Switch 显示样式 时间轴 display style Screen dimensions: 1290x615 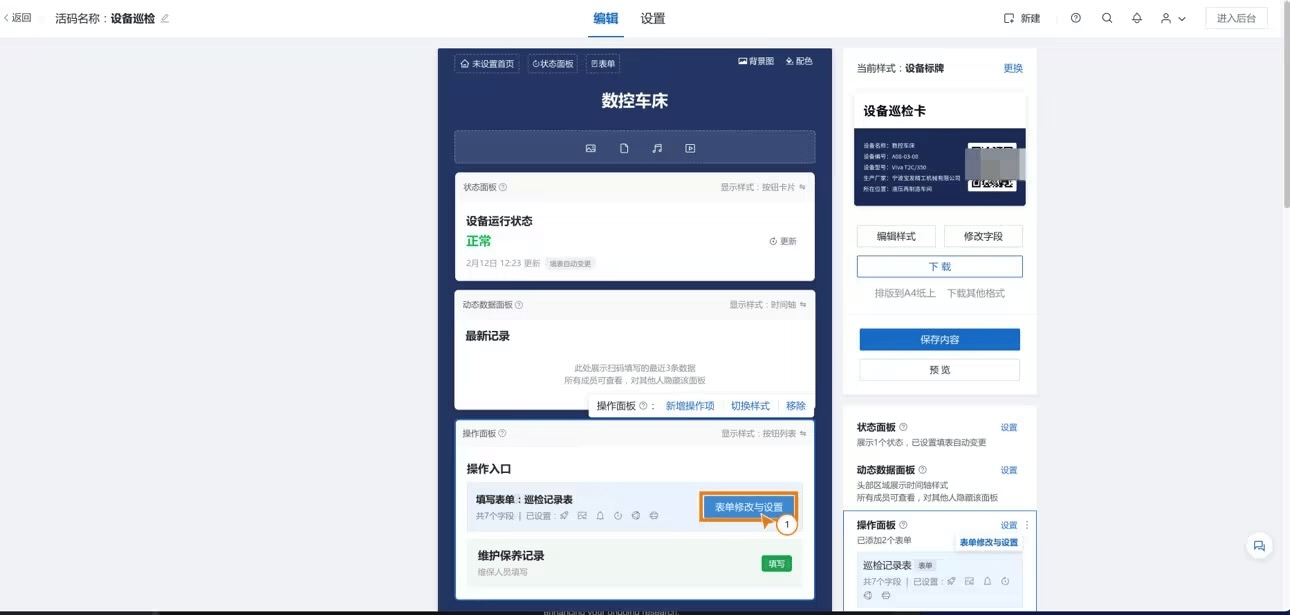click(x=768, y=305)
